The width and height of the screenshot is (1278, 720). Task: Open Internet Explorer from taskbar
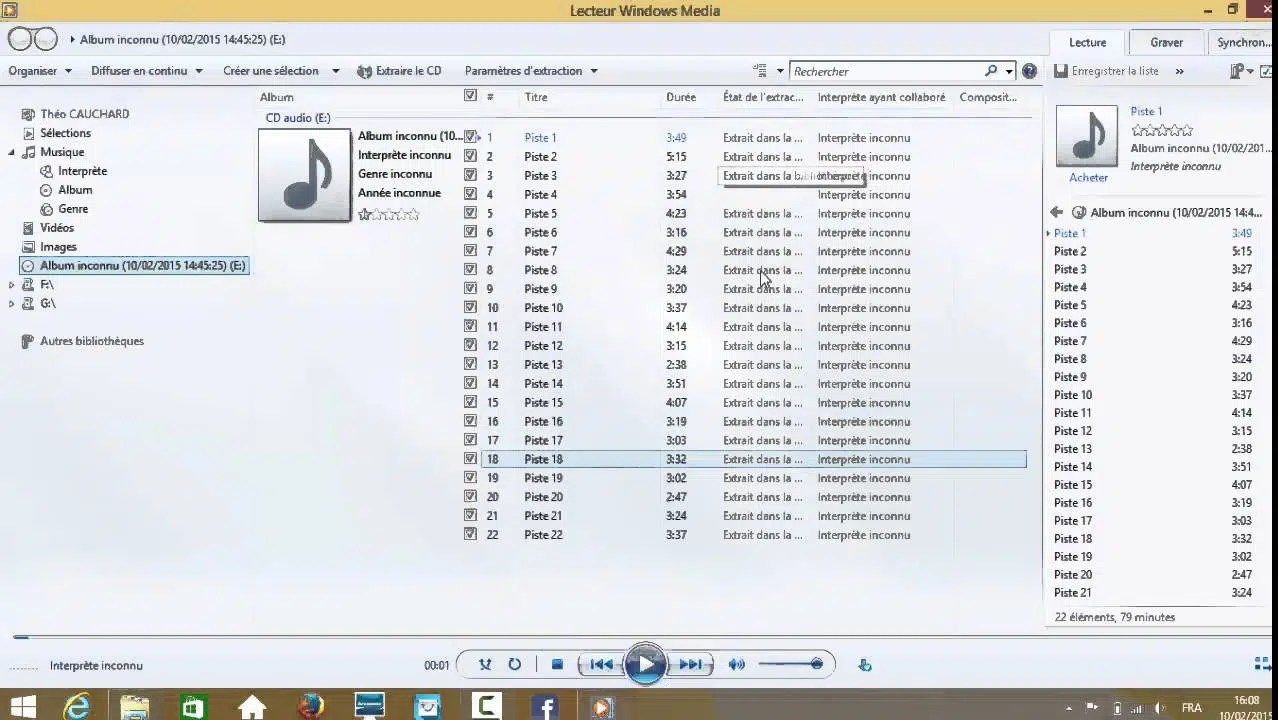click(77, 706)
